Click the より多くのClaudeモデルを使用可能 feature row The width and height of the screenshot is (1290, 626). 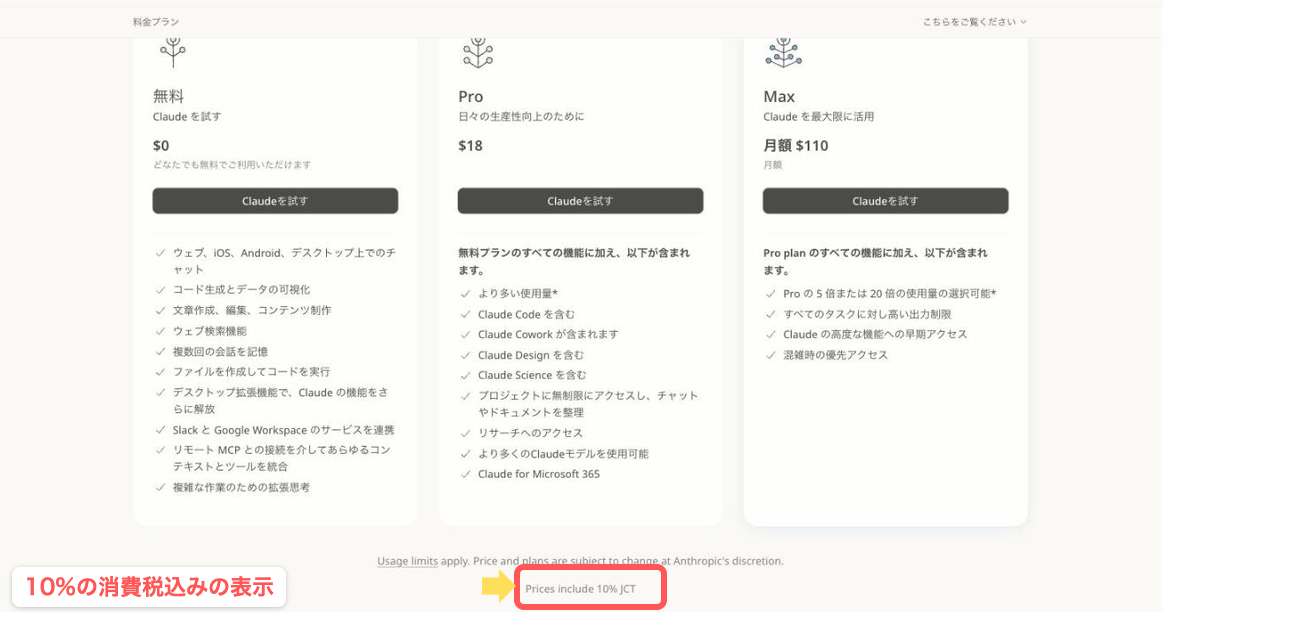(555, 453)
